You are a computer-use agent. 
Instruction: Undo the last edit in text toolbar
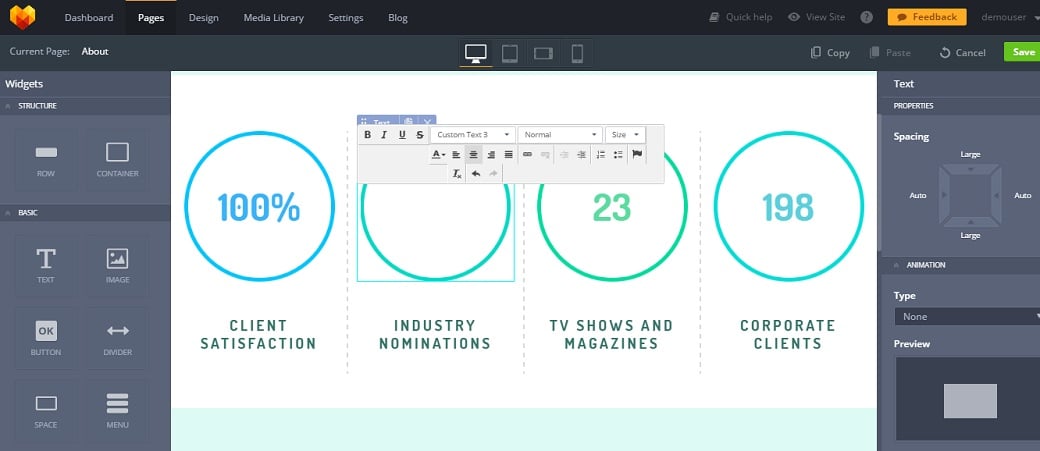tap(476, 174)
